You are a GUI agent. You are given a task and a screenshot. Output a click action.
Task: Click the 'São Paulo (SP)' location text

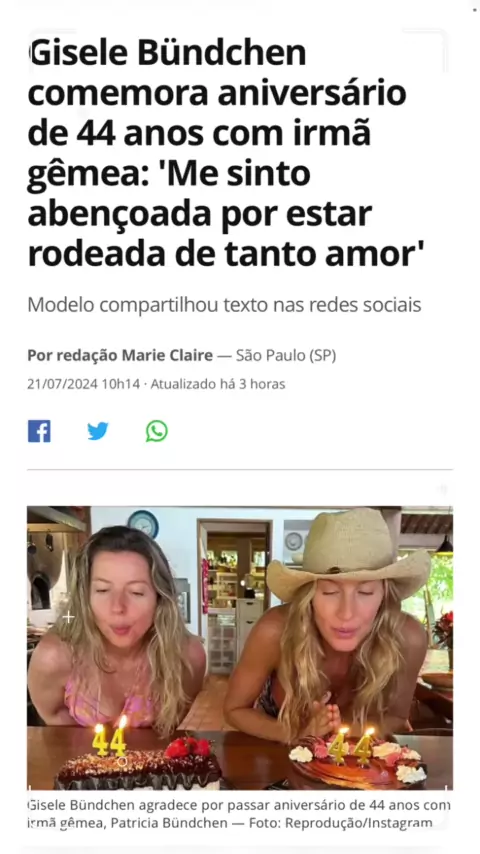click(x=285, y=356)
